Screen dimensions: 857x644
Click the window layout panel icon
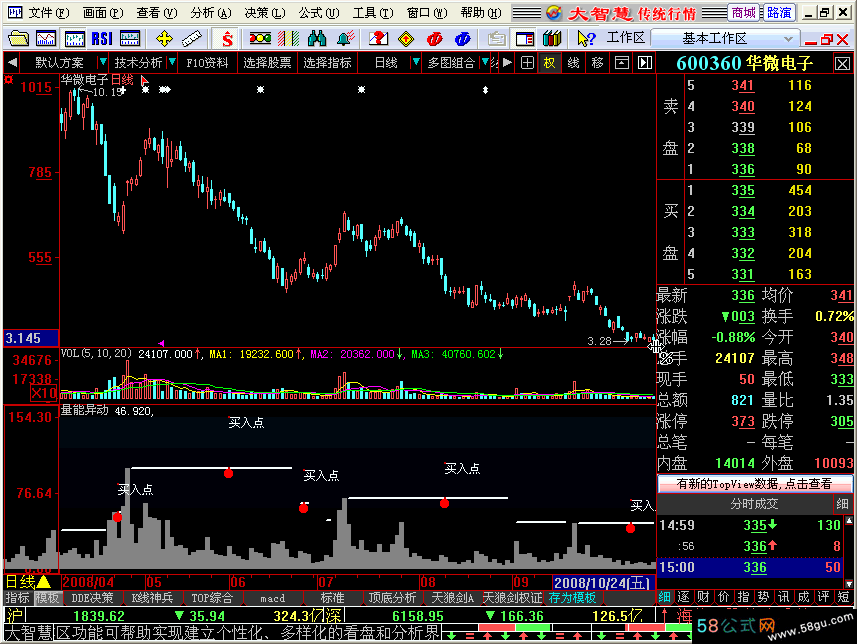point(525,39)
